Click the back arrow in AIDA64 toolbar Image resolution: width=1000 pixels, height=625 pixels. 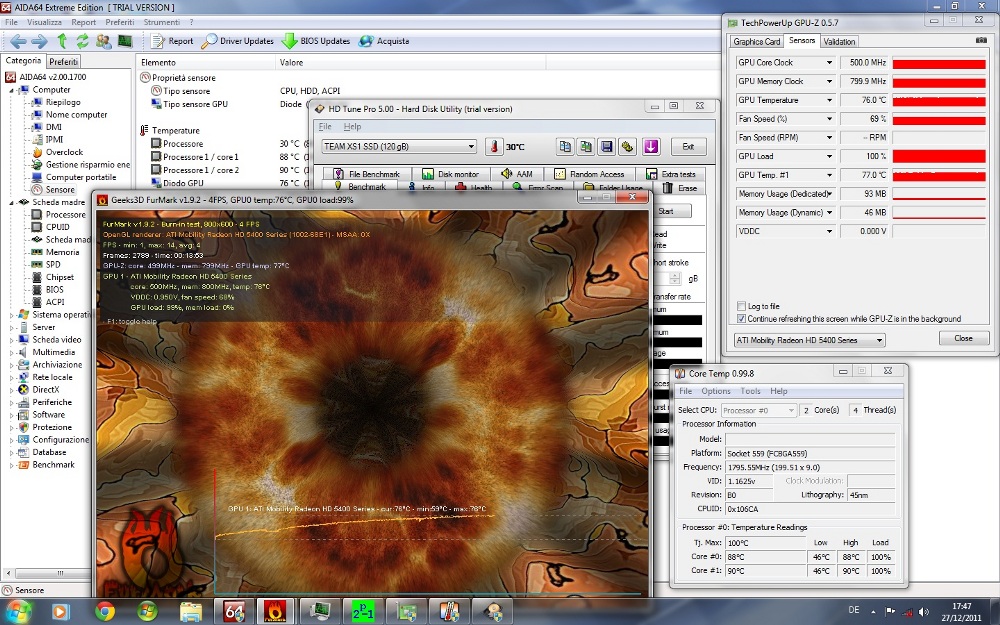click(18, 41)
